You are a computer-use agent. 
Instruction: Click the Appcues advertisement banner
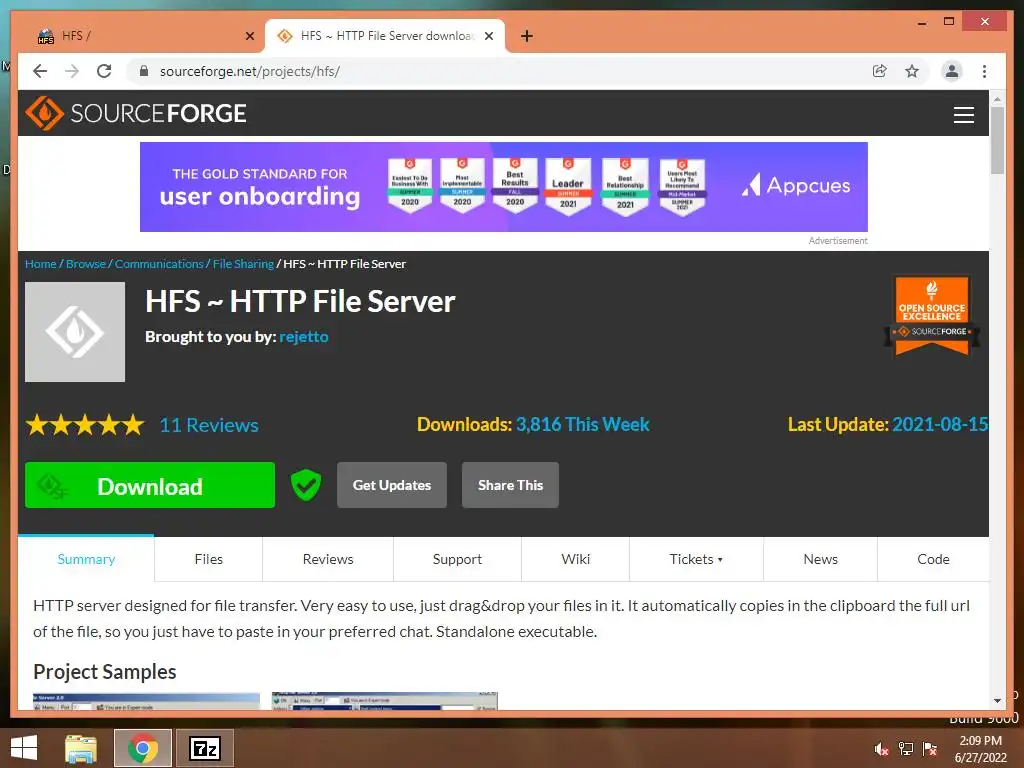504,187
